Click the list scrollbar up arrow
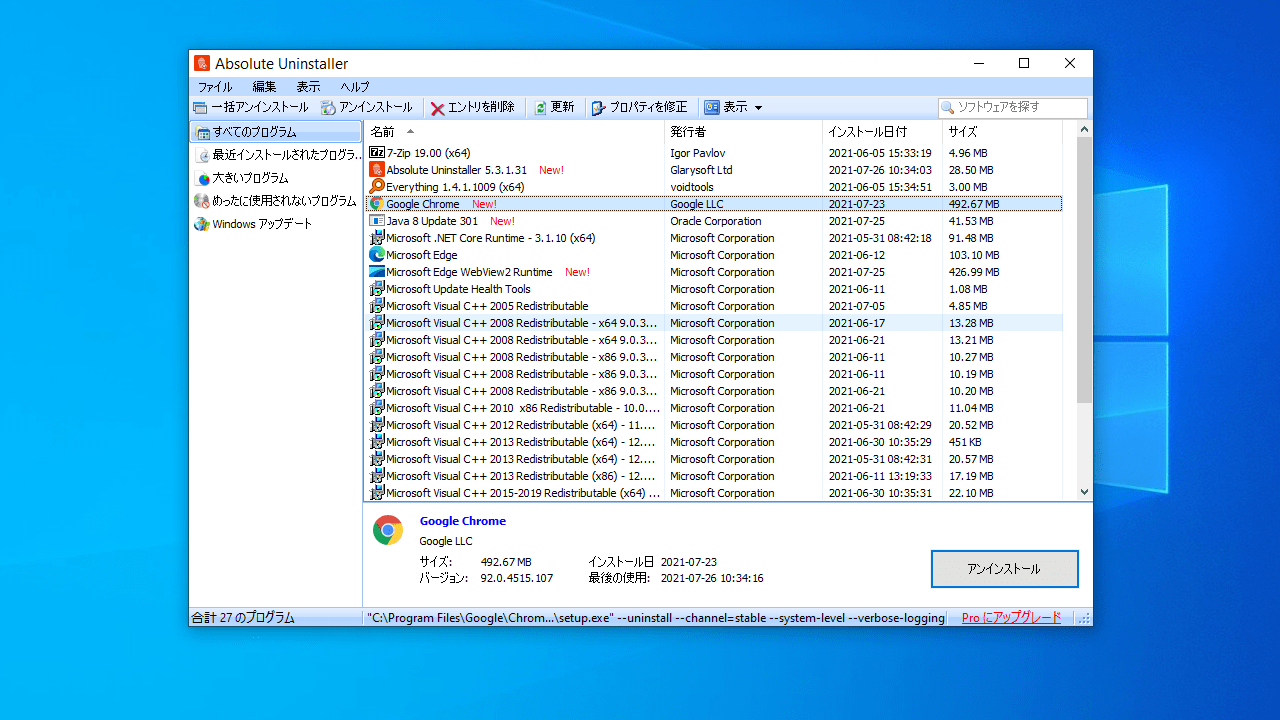 click(1084, 130)
